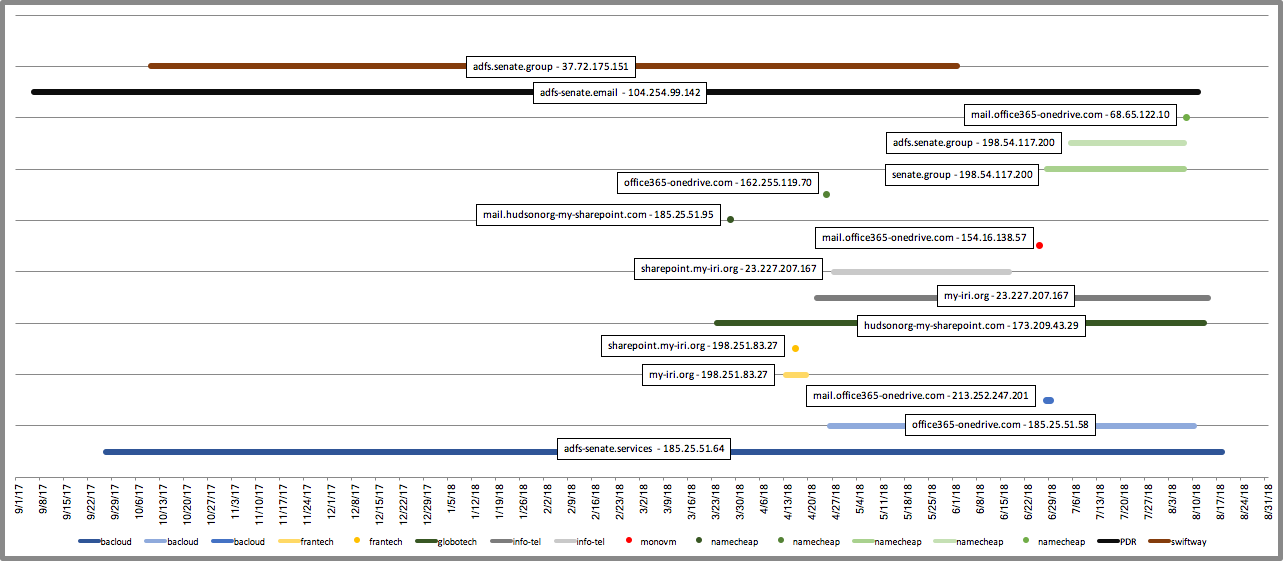Click the green bar for senate.group 198.54.117.200
This screenshot has height=561, width=1283.
1115,169
